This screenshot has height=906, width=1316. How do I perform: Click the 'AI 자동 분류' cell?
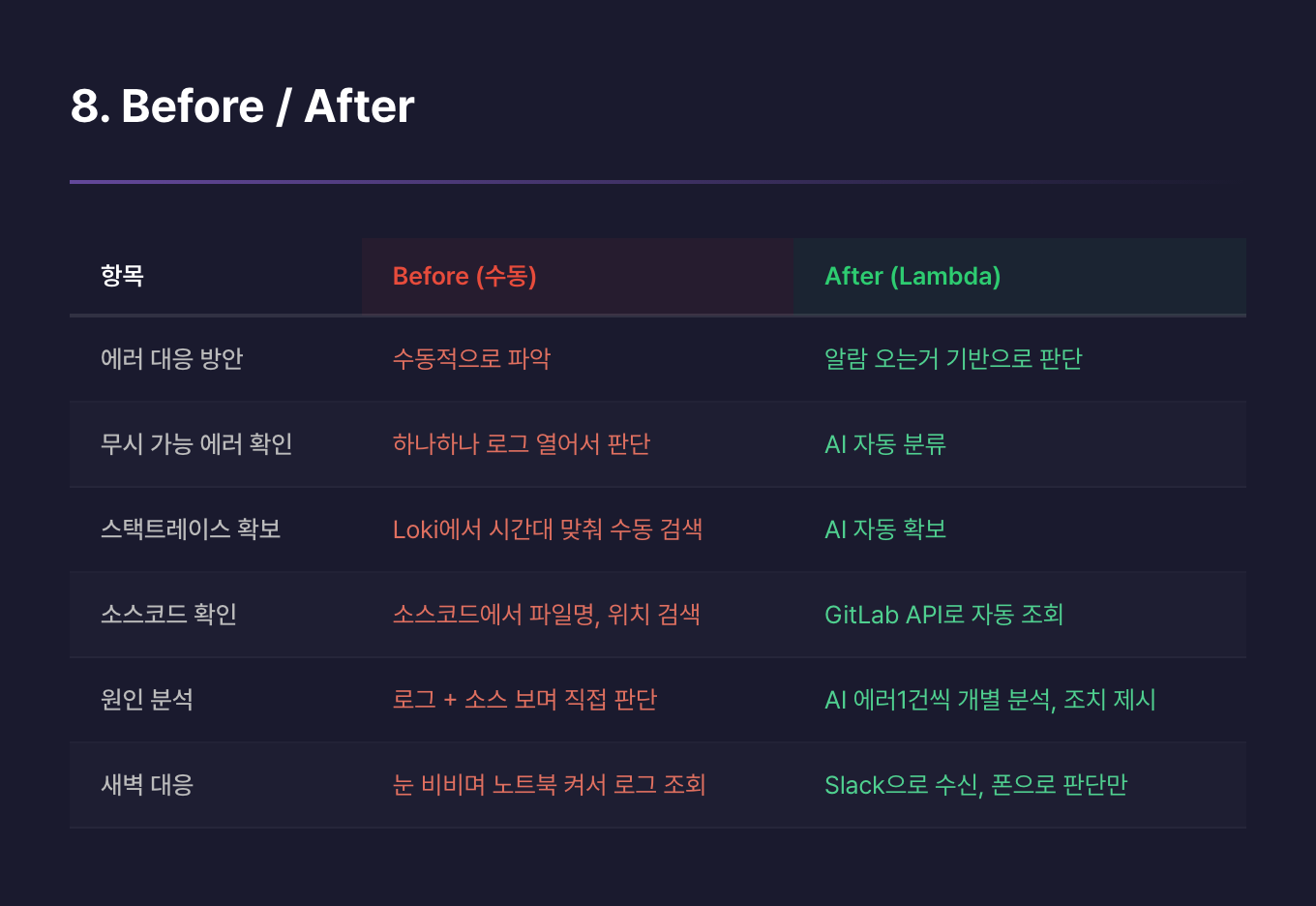point(885,444)
